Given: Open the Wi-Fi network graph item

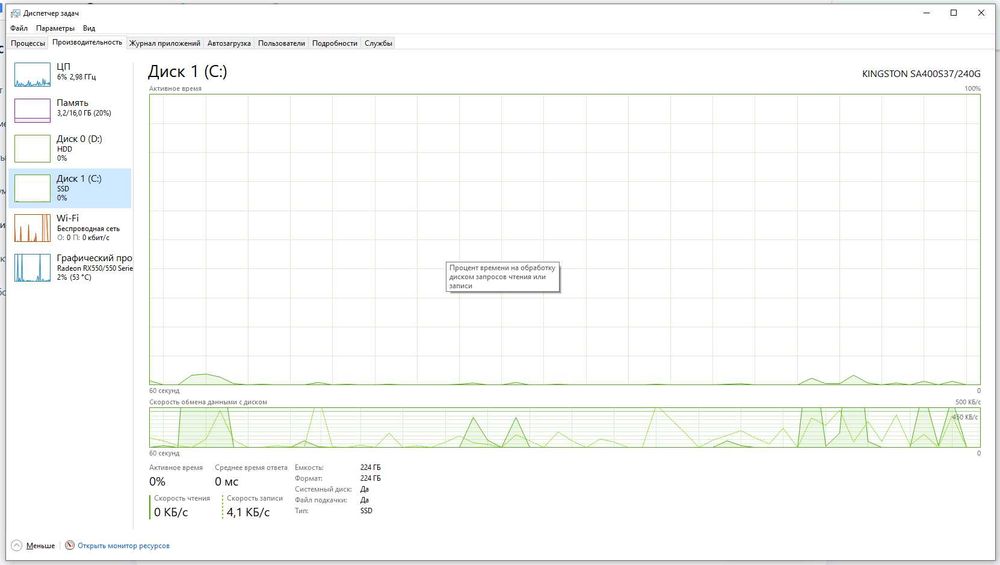Looking at the screenshot, I should click(x=70, y=228).
